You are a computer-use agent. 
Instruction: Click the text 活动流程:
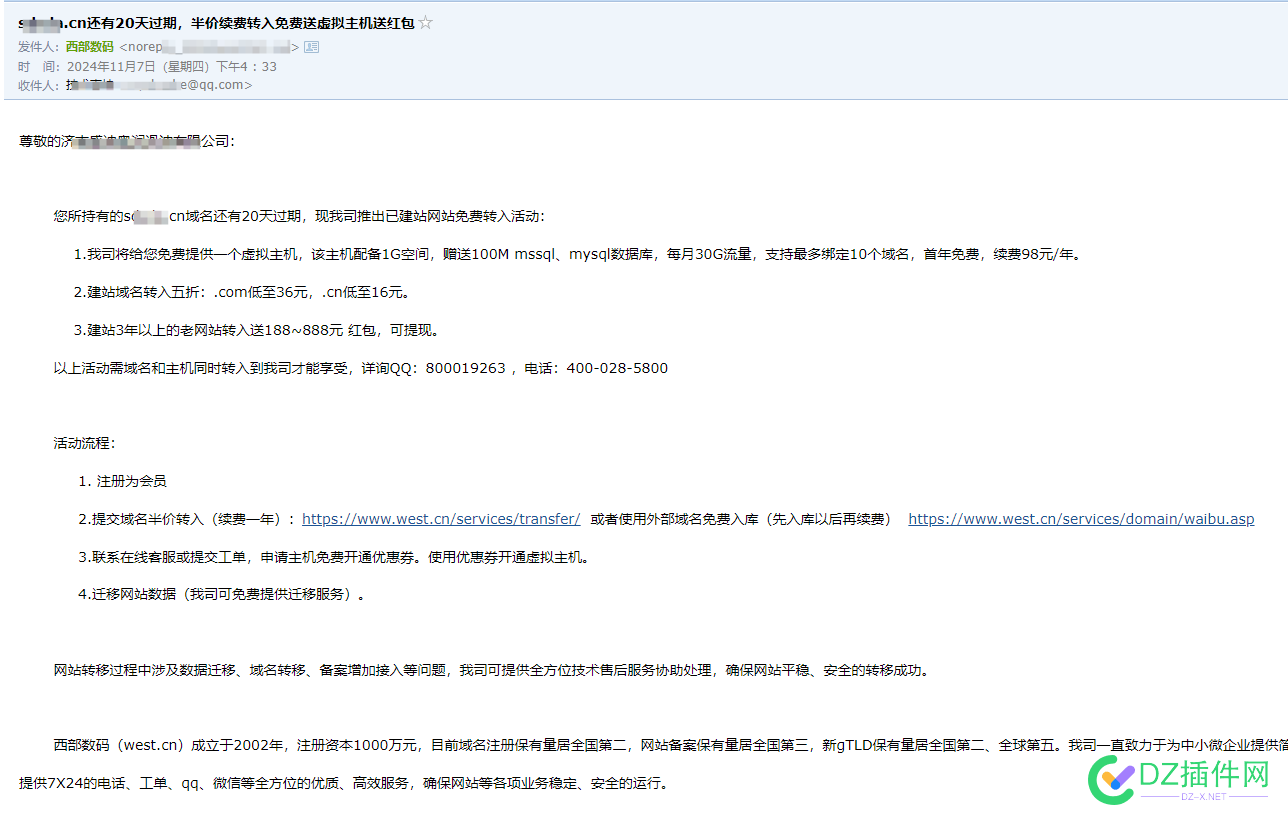click(85, 443)
